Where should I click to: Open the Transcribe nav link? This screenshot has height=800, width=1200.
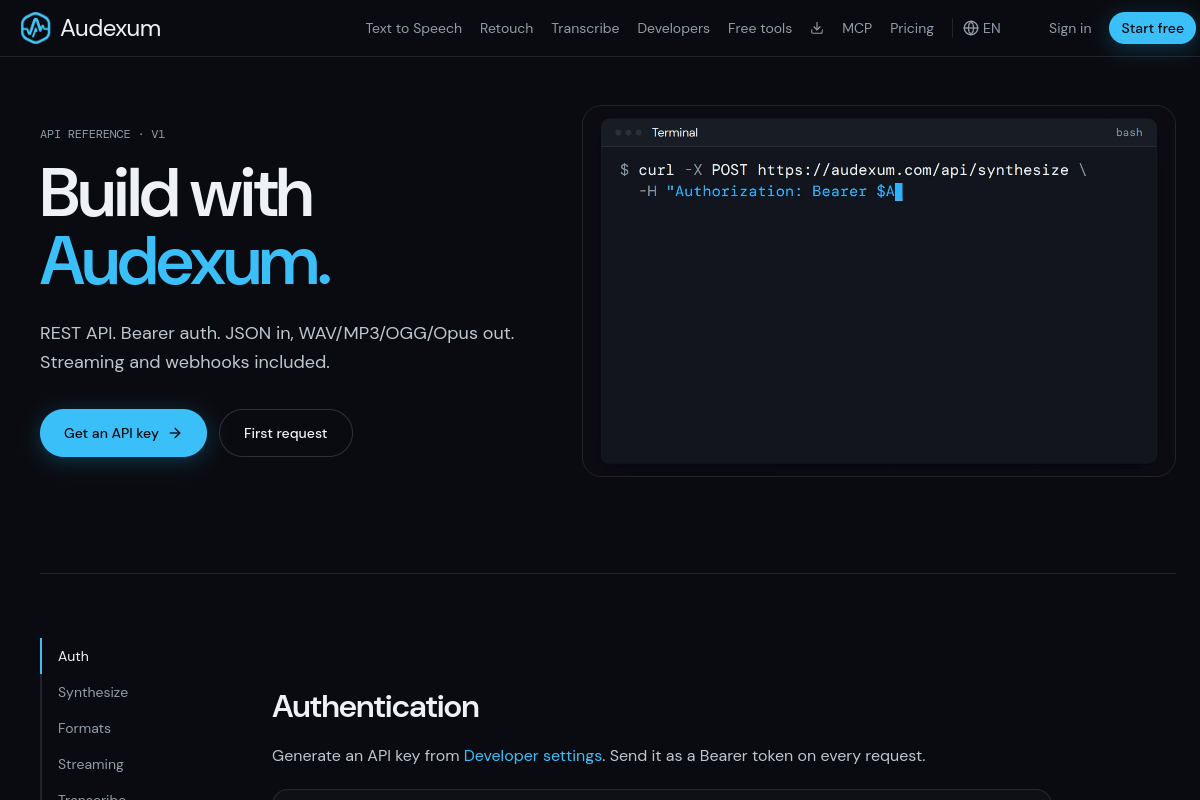pos(585,28)
